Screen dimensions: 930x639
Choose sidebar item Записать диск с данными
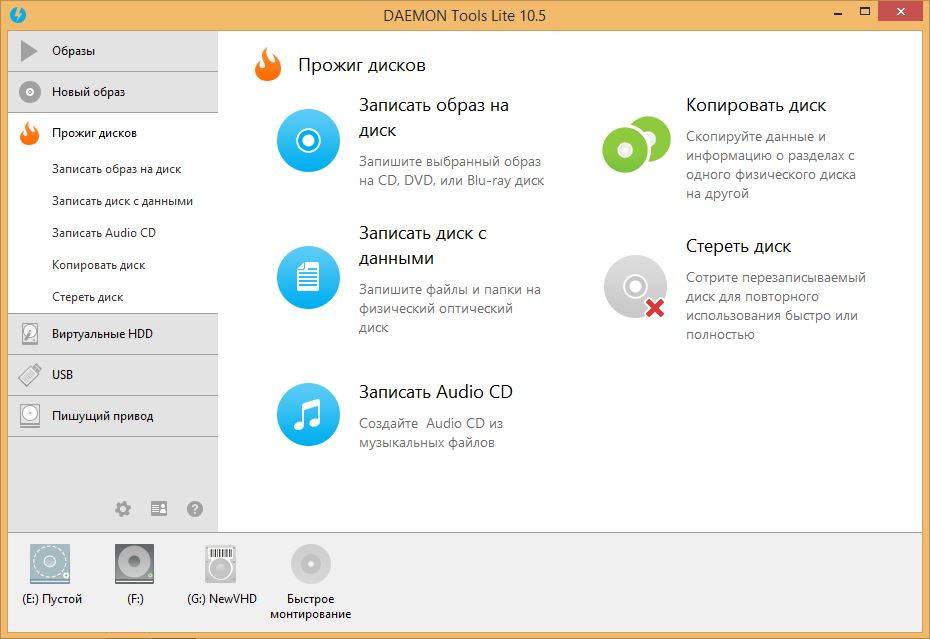[122, 201]
